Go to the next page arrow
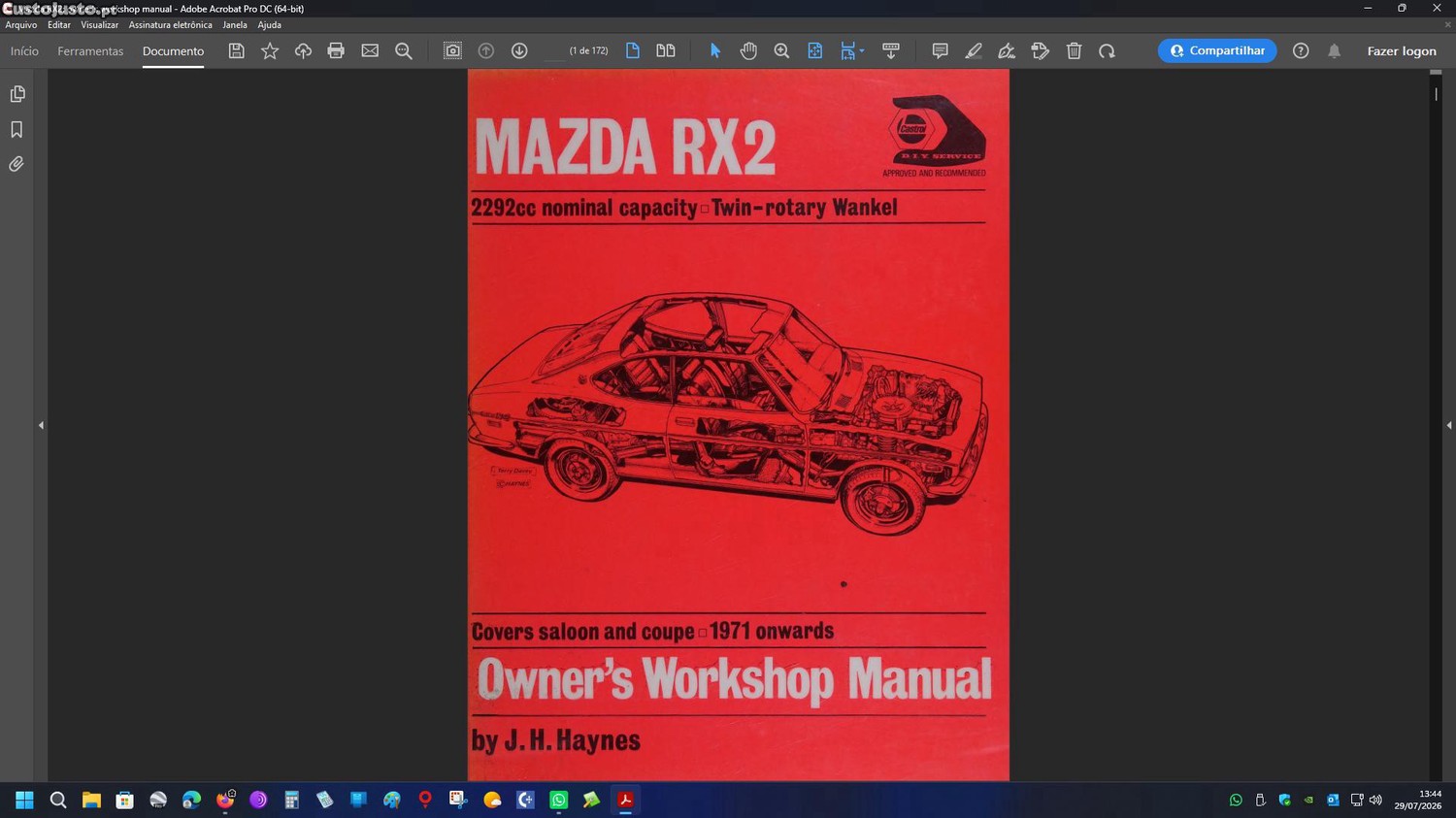The height and width of the screenshot is (818, 1456). tap(519, 50)
